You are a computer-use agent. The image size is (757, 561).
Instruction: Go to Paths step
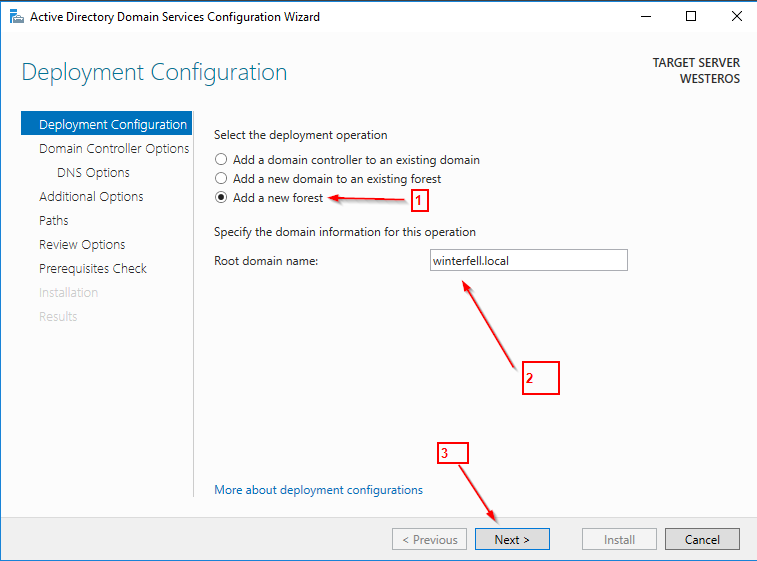pos(54,221)
